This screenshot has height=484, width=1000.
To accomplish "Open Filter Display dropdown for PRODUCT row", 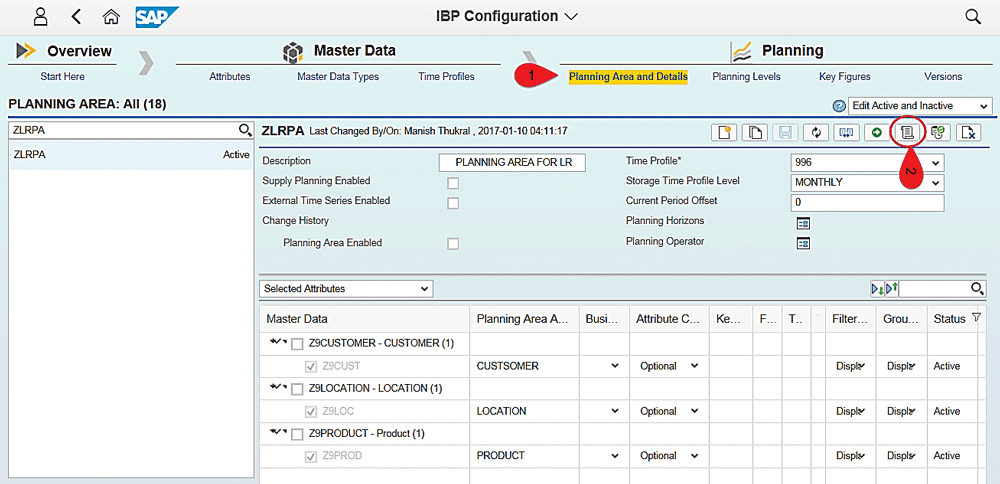I will tap(850, 457).
